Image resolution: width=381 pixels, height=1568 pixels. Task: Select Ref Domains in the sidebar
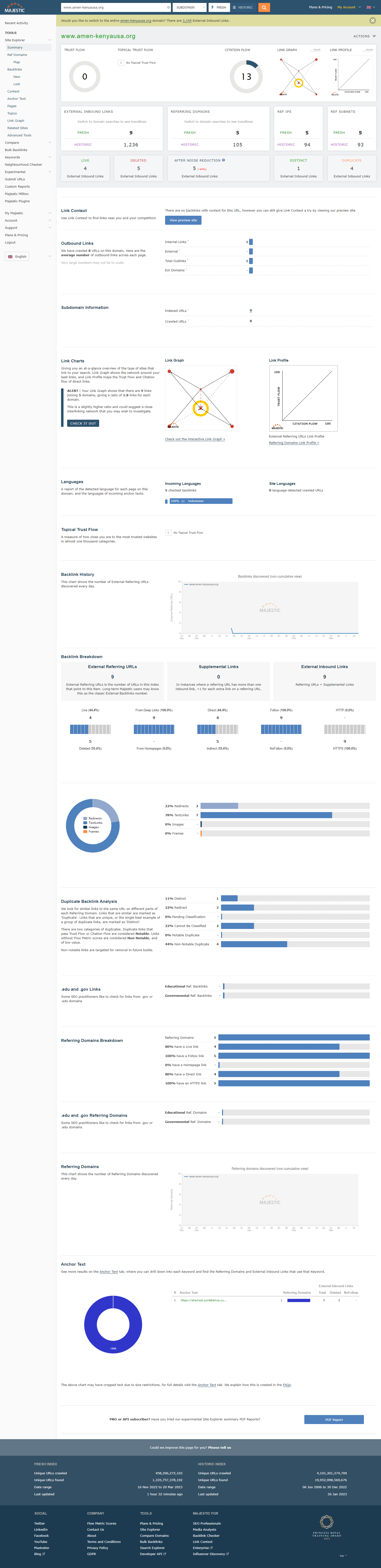point(17,55)
